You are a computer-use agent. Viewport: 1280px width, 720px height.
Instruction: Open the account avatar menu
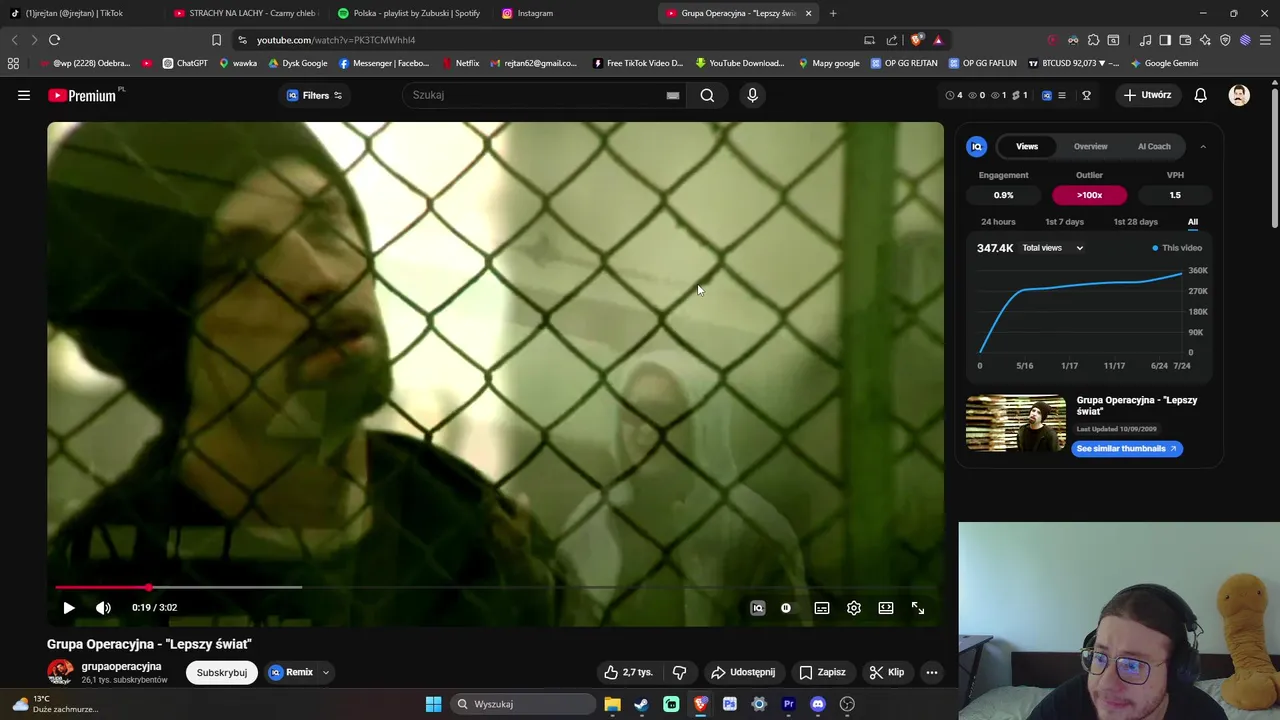pos(1239,95)
